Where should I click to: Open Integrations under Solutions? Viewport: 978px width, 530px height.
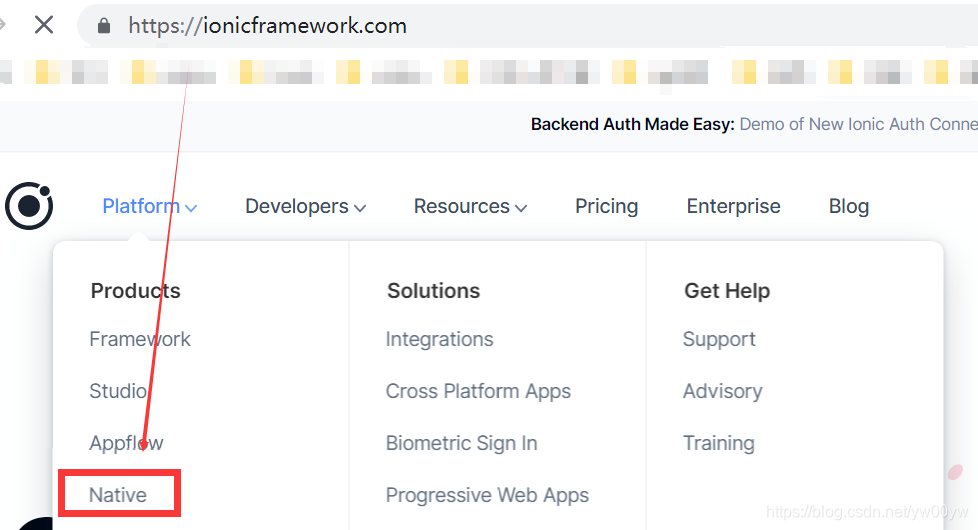[x=439, y=339]
